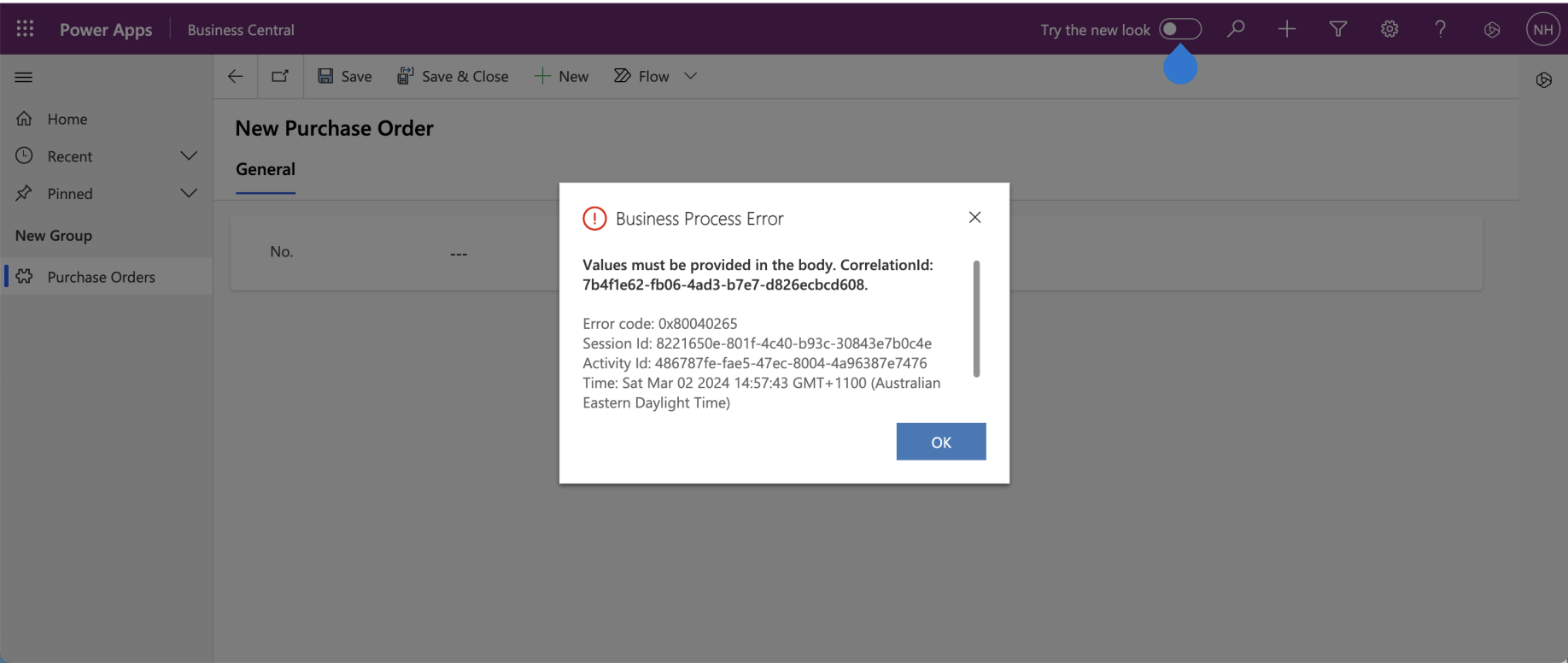Open the settings gear icon
1568x663 pixels.
1389,29
